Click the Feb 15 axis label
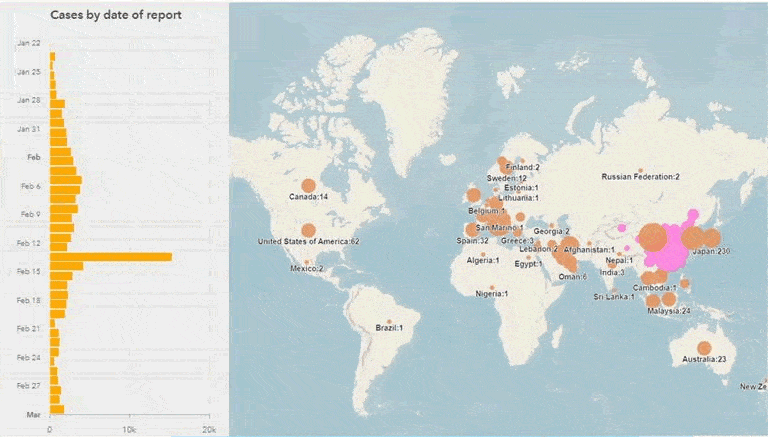Viewport: 768px width, 437px height. 29,271
